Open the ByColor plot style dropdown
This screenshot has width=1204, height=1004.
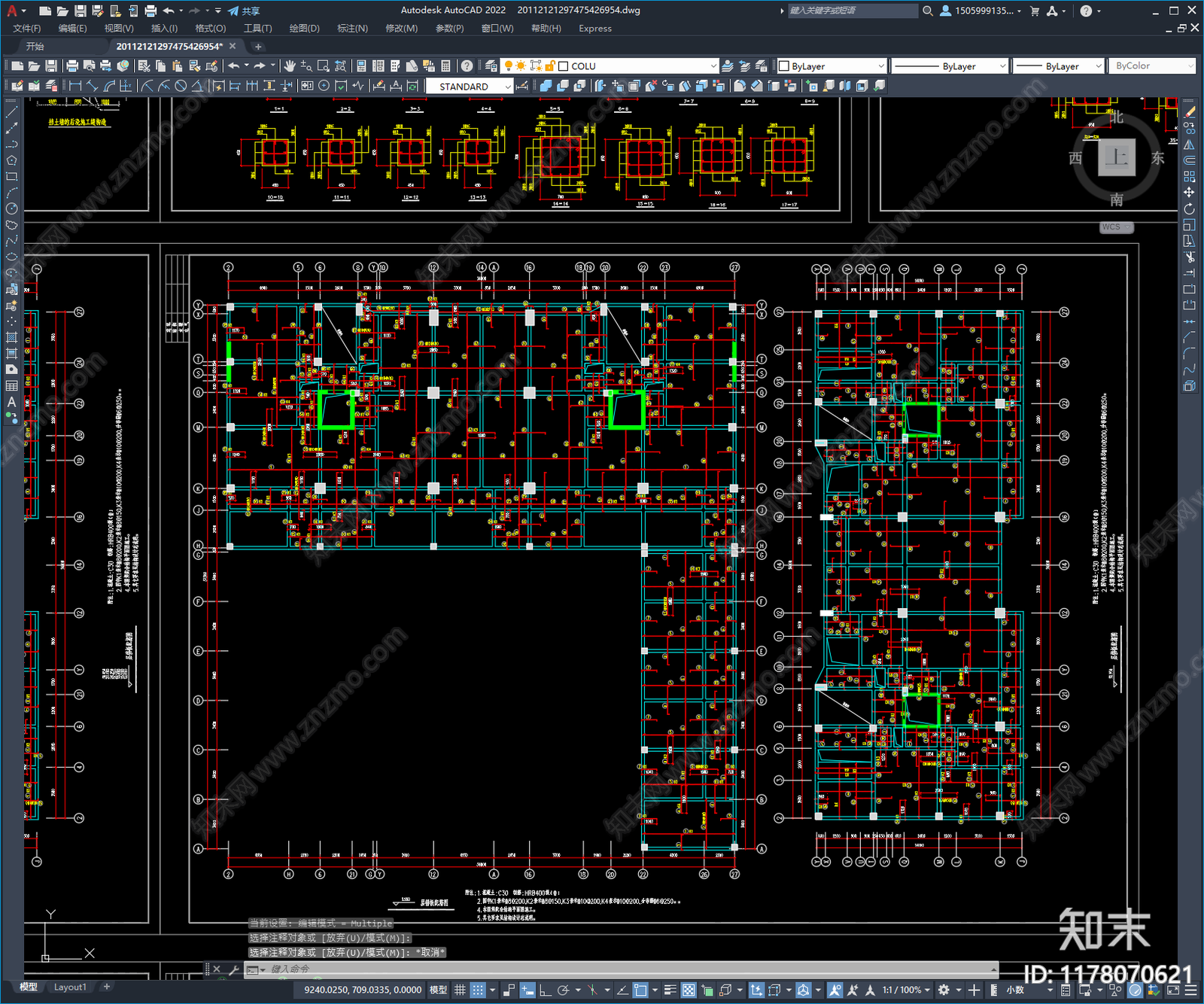[x=1153, y=66]
